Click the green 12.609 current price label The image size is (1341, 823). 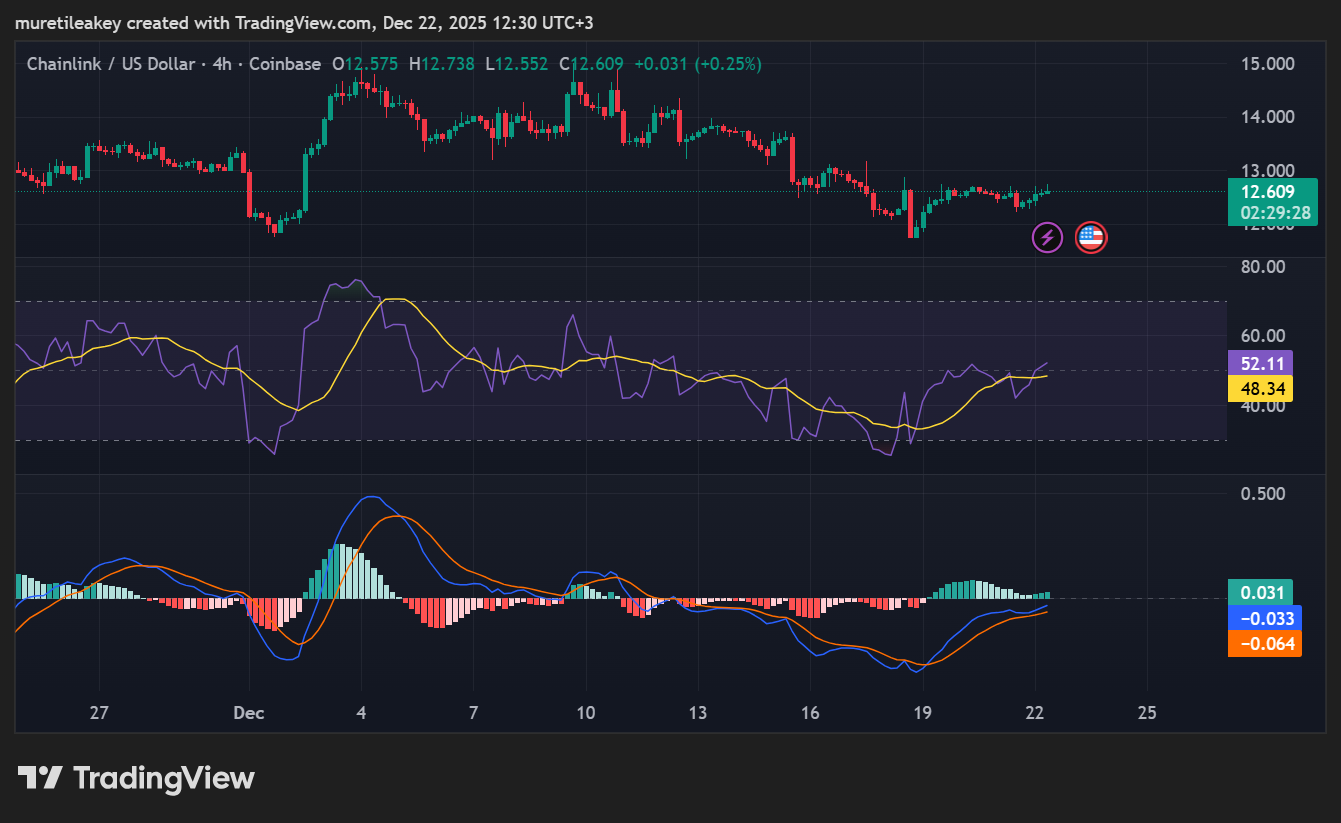pos(1267,192)
